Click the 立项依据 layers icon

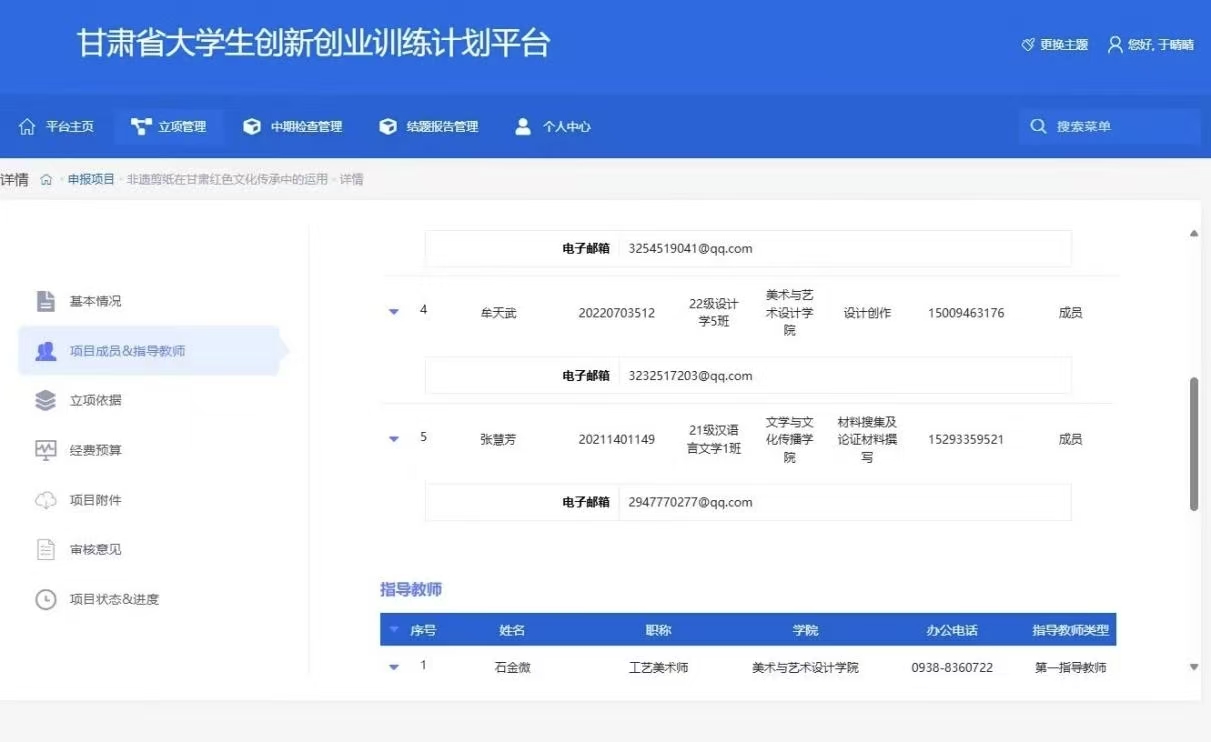point(45,400)
